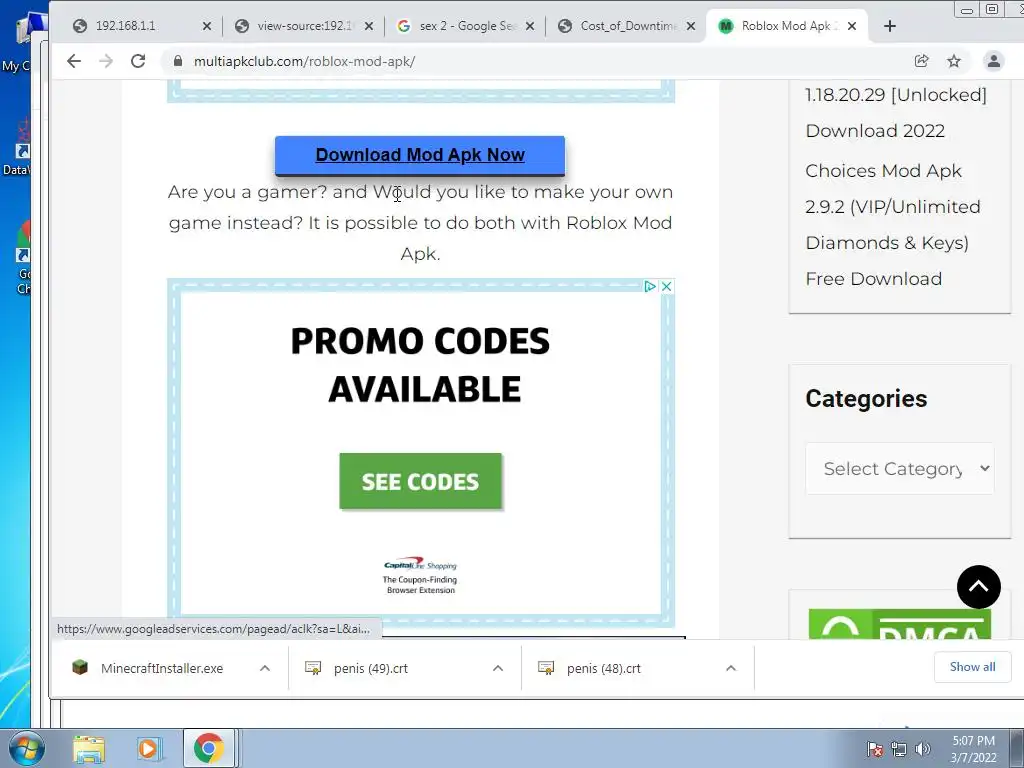This screenshot has width=1024, height=768.
Task: Open the Chrome profile avatar menu
Action: tap(993, 61)
